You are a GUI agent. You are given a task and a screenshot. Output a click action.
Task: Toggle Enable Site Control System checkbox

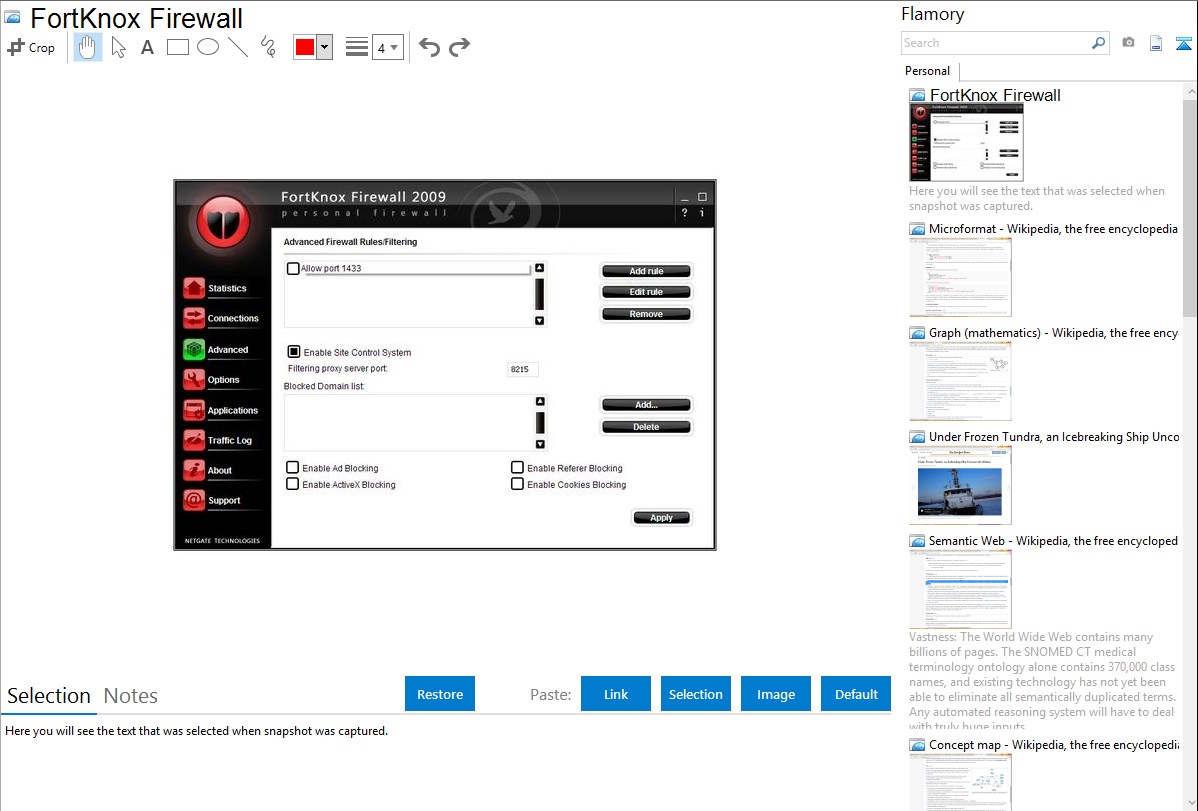click(x=293, y=352)
